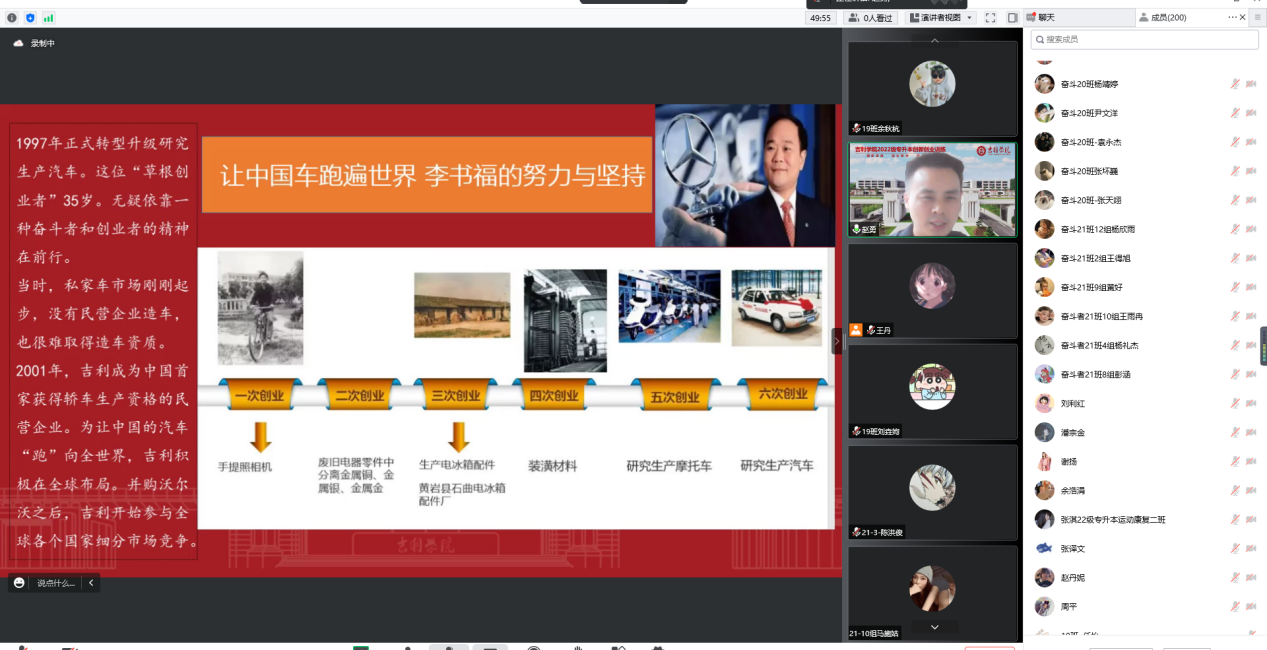1267x650 pixels.
Task: Click muted mic icon of 张泽文
Action: [1235, 549]
